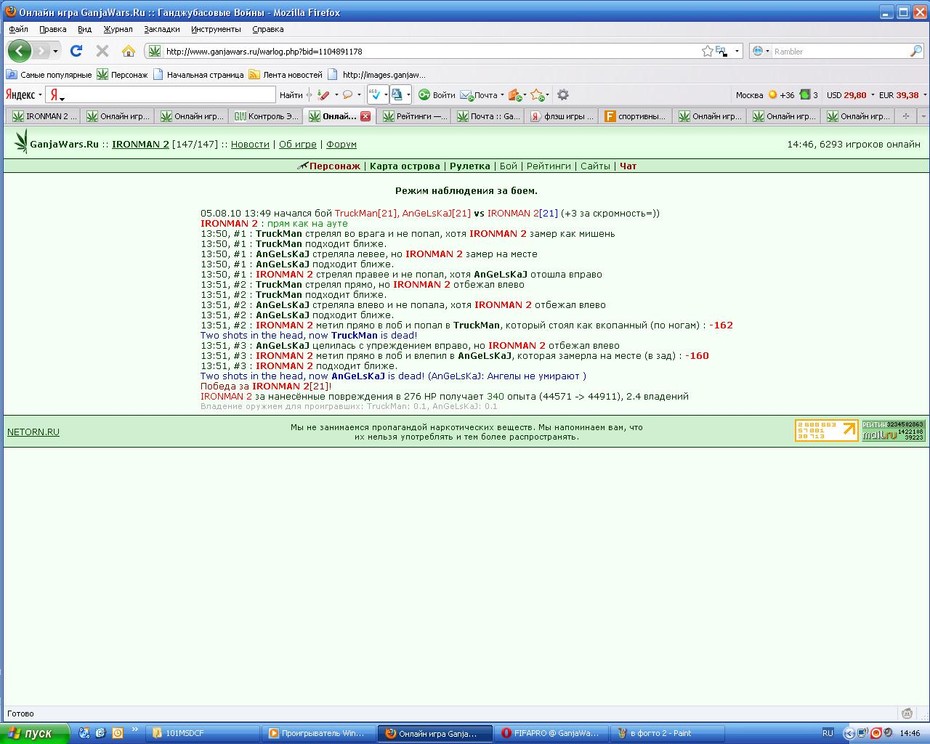The image size is (930, 744).
Task: Click the Войти login button
Action: point(437,95)
